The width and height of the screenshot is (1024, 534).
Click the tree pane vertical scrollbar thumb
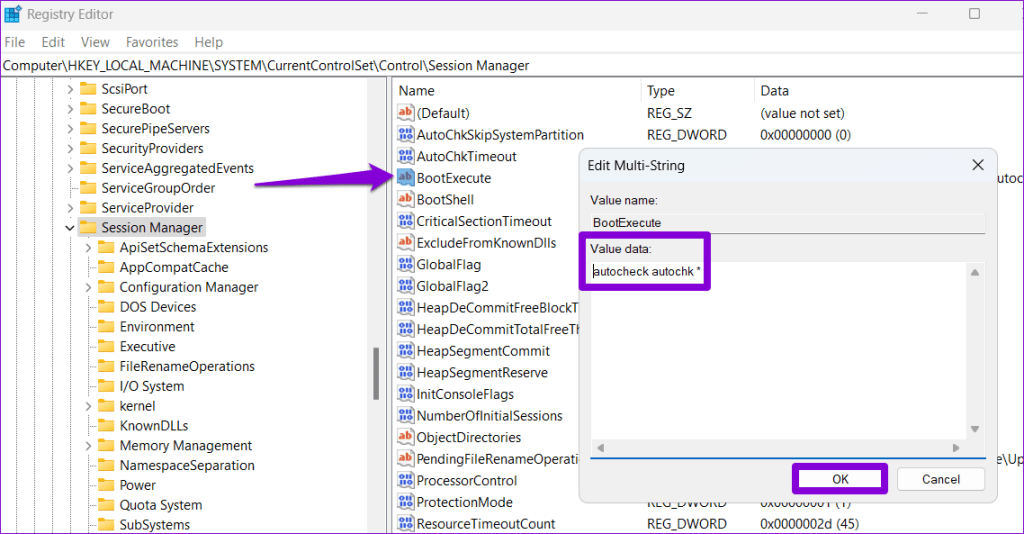tap(376, 373)
